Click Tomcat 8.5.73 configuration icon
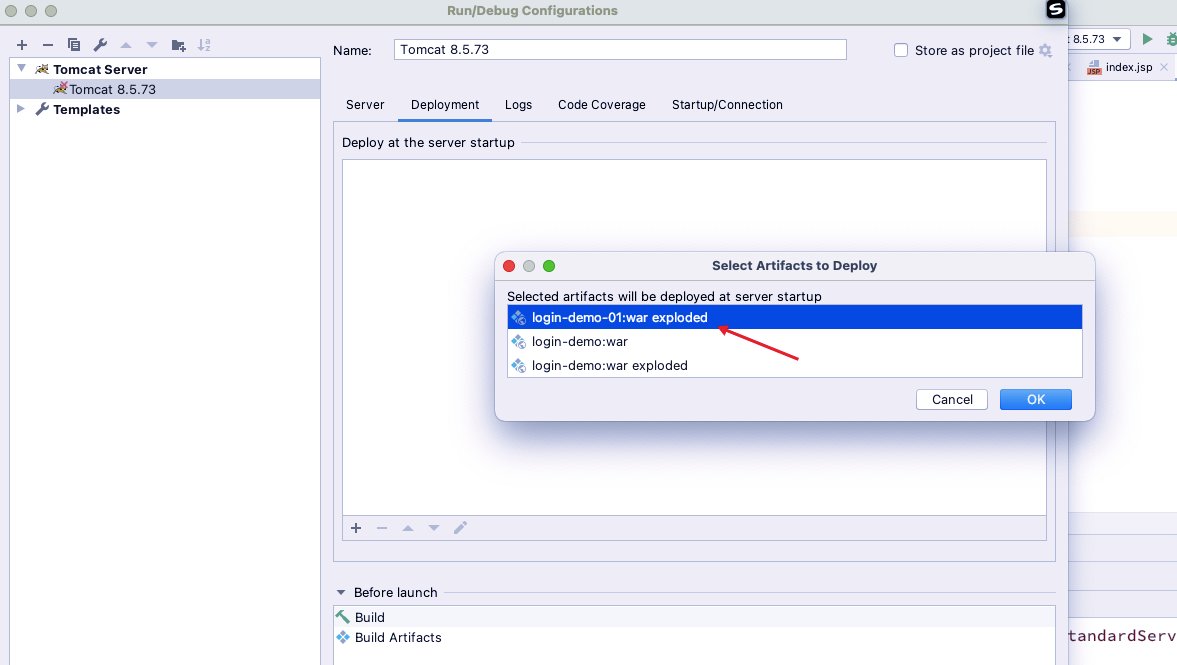The image size is (1177, 665). 60,89
